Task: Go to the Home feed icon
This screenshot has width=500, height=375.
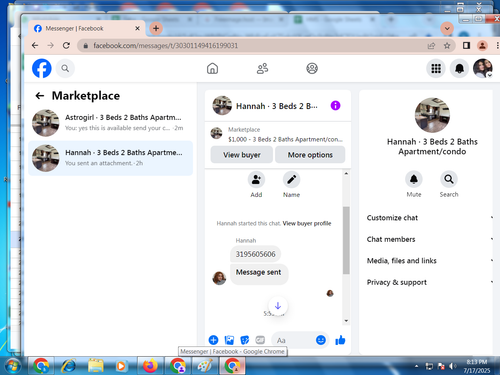Action: [x=212, y=68]
